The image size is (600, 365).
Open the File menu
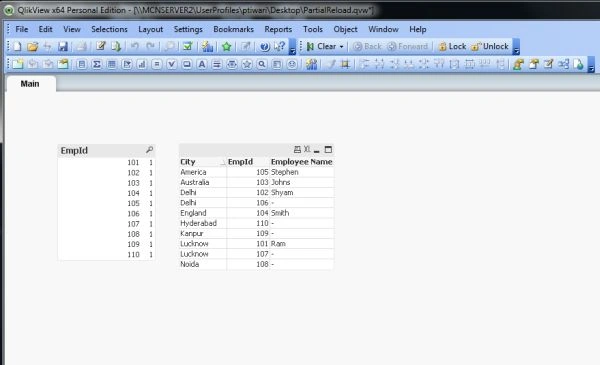click(22, 29)
